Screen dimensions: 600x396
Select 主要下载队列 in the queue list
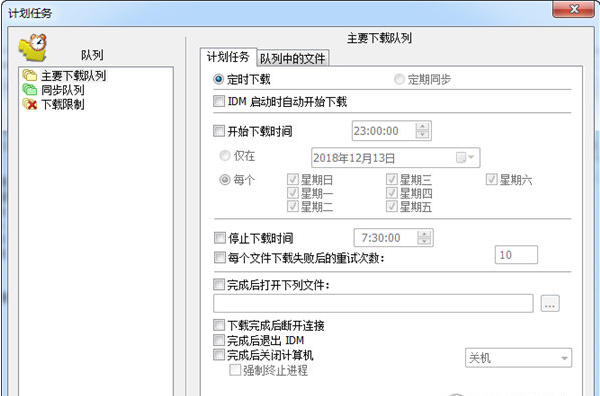click(x=73, y=75)
